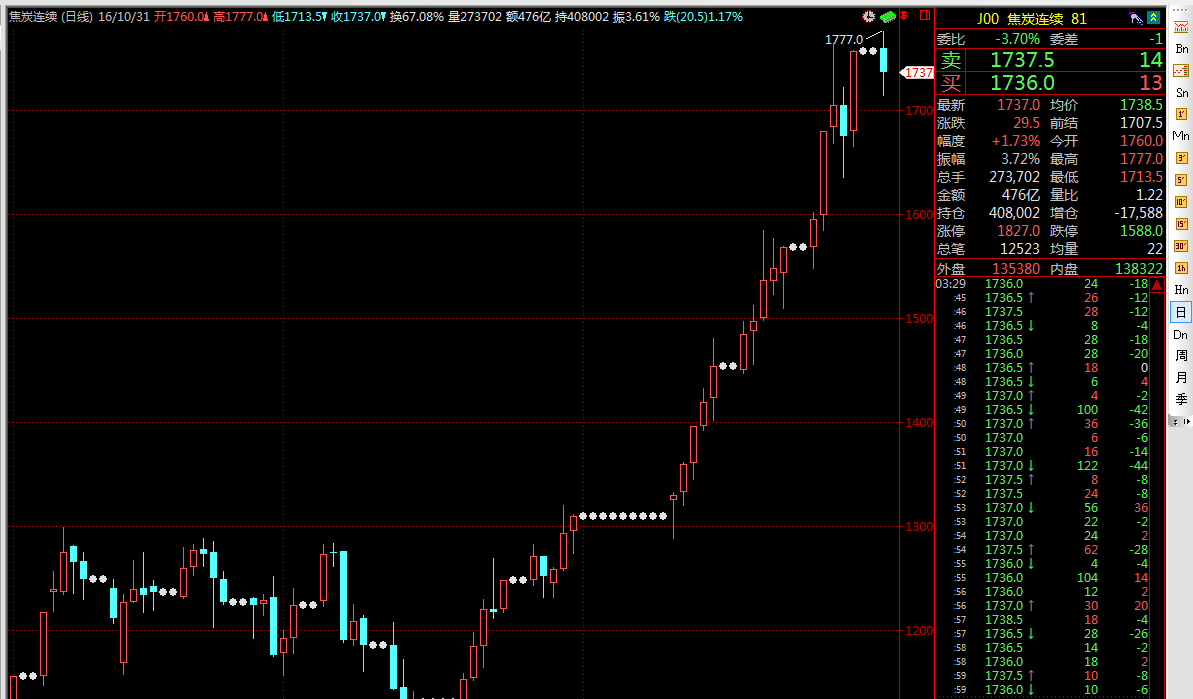Click the 总手 273,702 value
The image size is (1193, 699).
(x=1014, y=176)
